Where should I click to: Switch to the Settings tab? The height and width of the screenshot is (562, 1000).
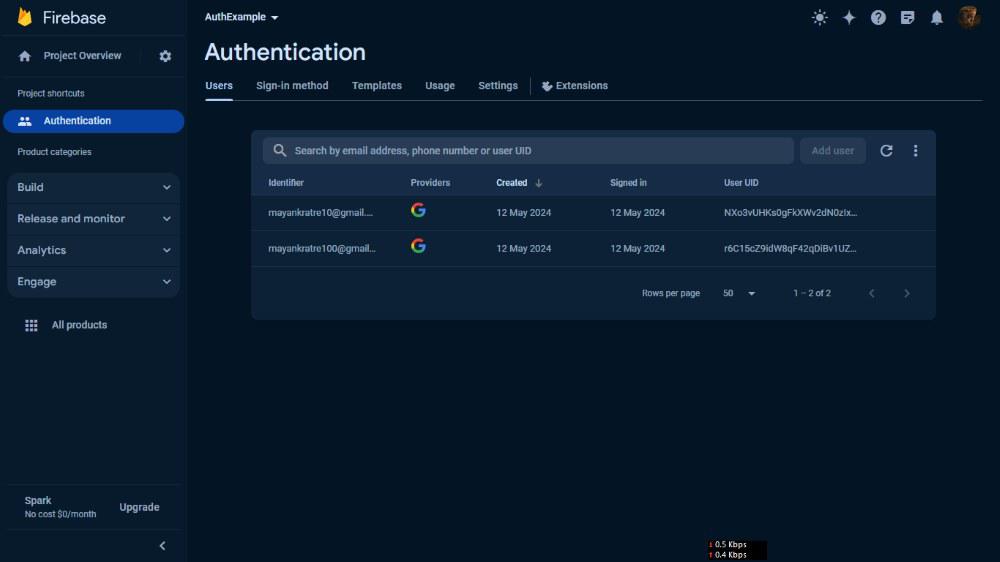click(498, 86)
